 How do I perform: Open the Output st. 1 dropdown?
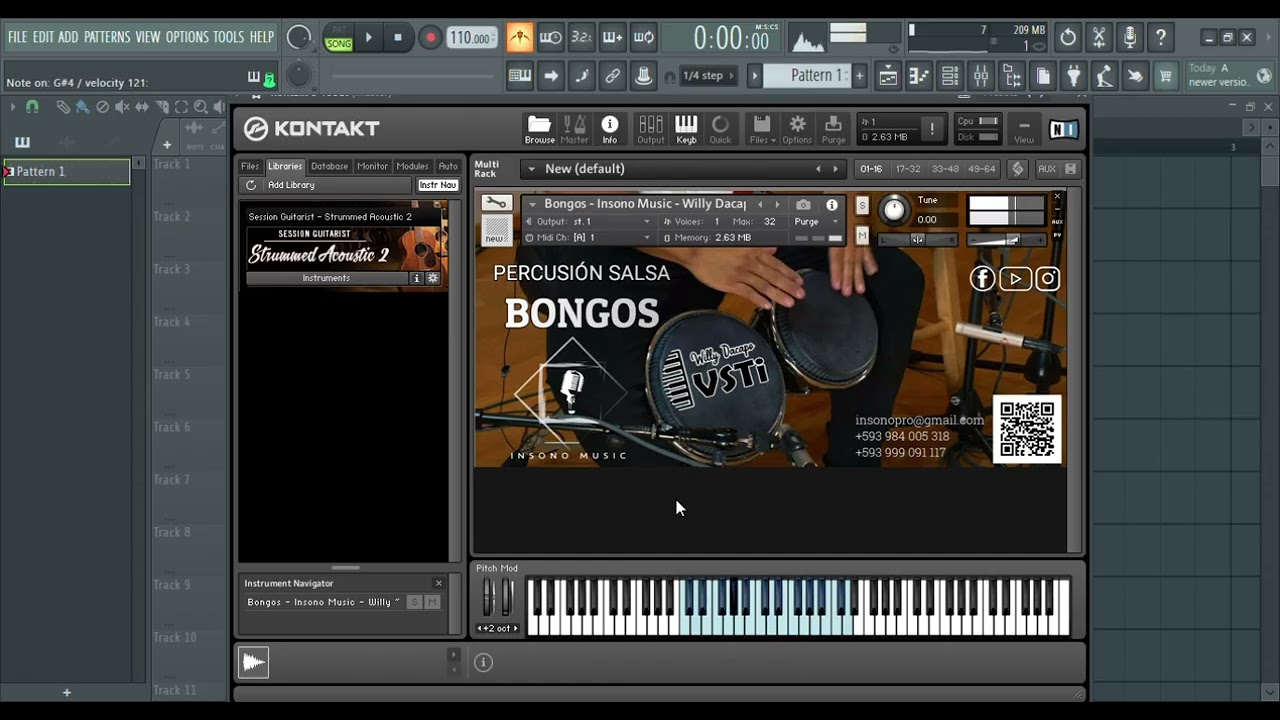(590, 221)
